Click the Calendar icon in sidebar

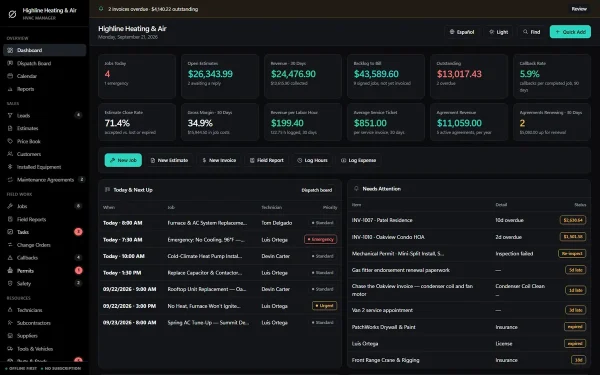[x=10, y=76]
